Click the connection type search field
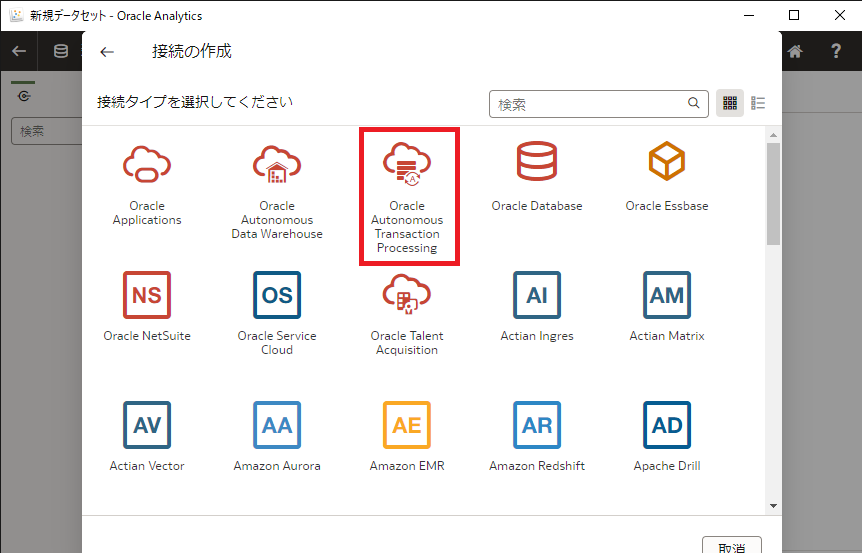Viewport: 862px width, 553px height. click(x=588, y=103)
